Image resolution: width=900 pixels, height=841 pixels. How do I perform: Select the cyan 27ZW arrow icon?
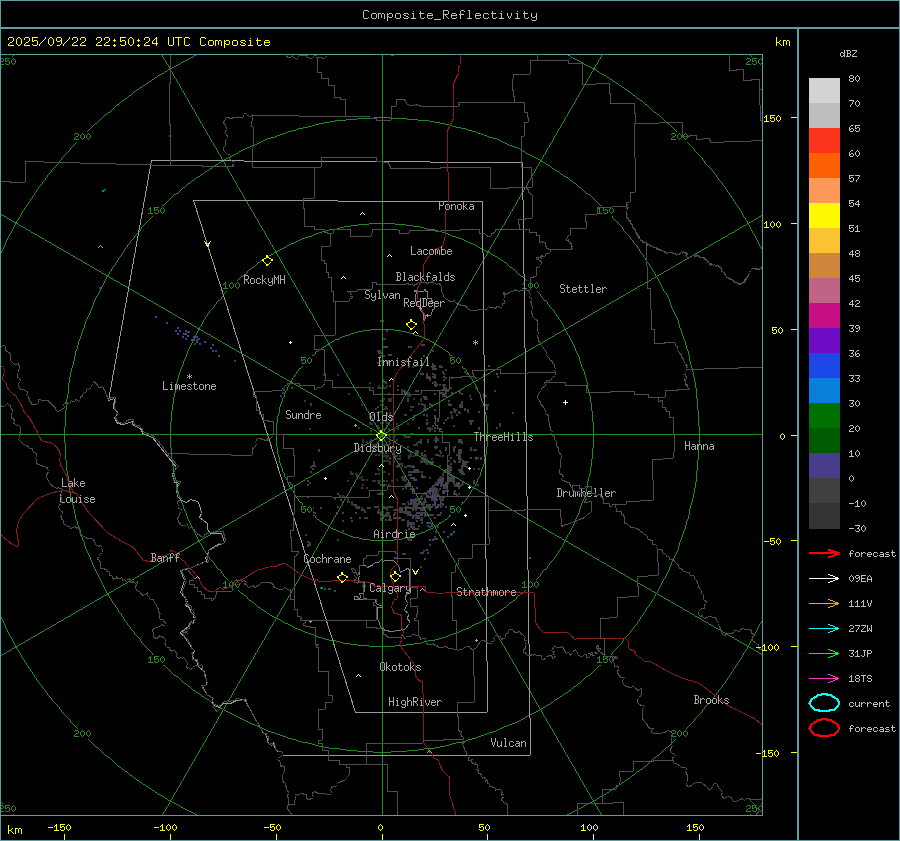tap(824, 628)
